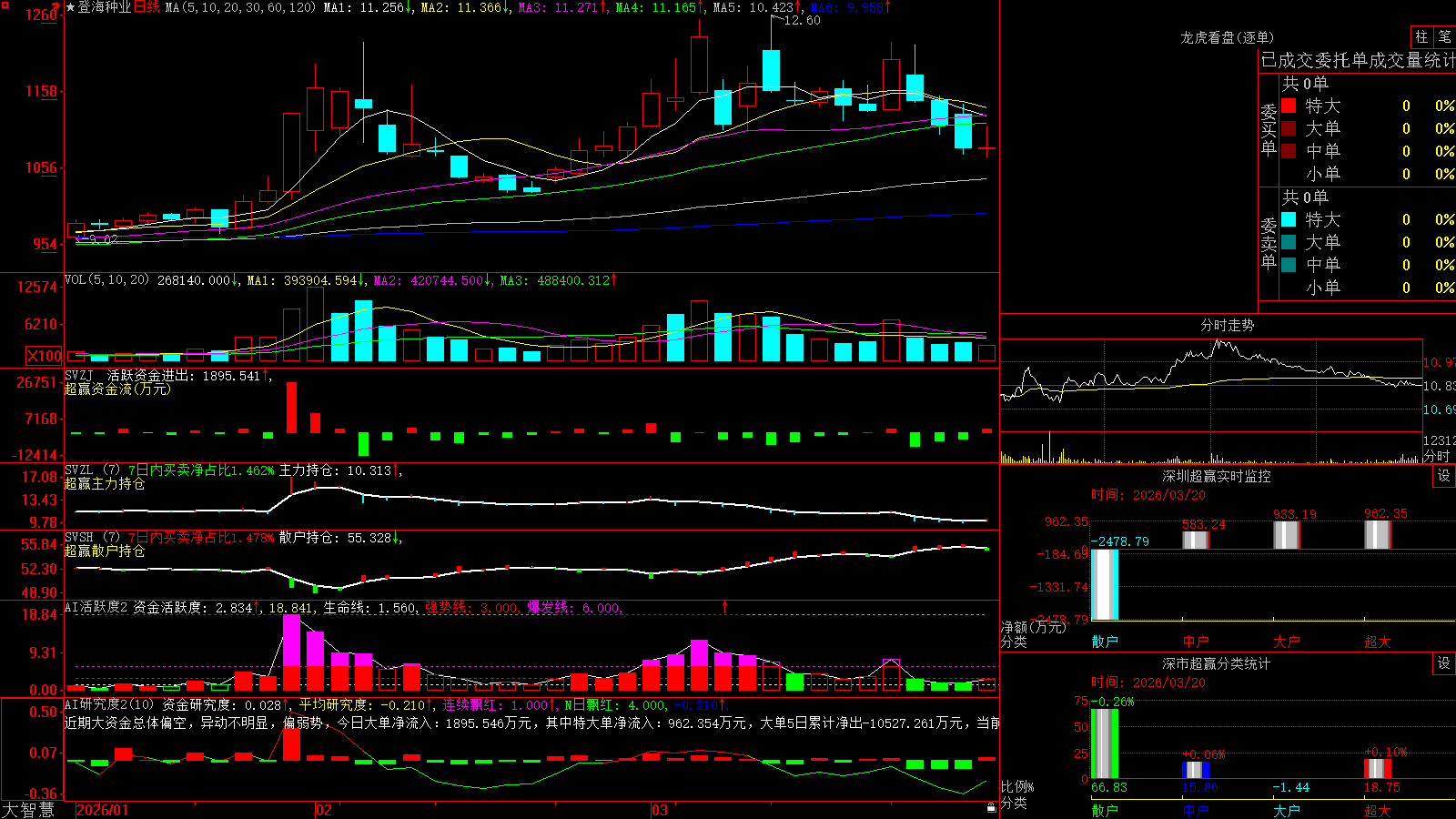Open the SVSH (7) indicator label

(92, 537)
